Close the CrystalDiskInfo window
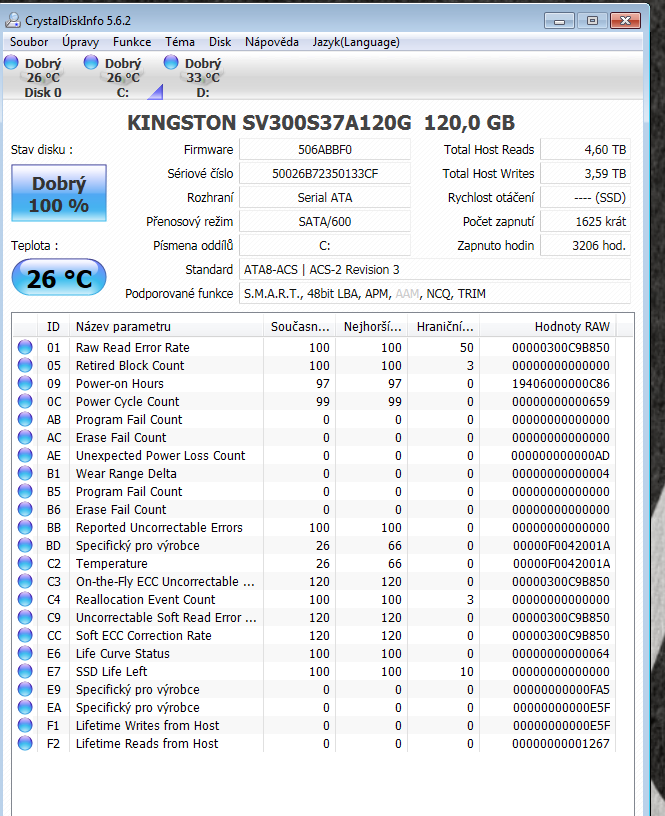Image resolution: width=665 pixels, height=816 pixels. (x=625, y=21)
